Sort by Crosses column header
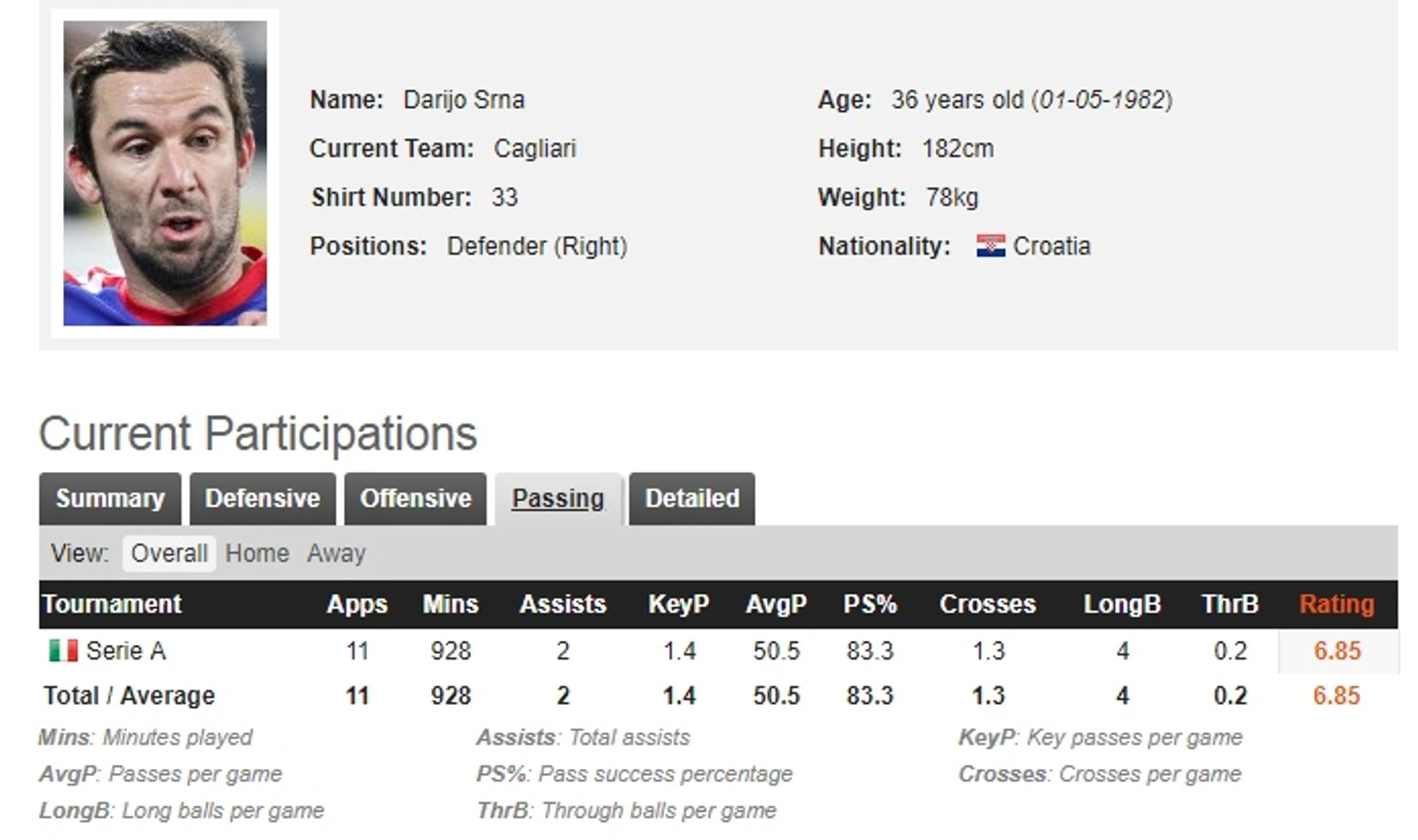 coord(988,604)
